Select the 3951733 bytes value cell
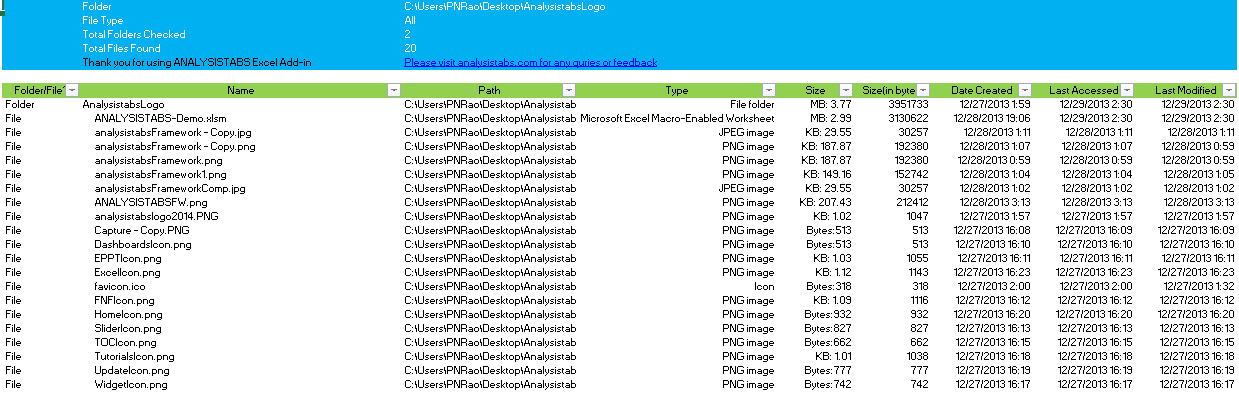The image size is (1239, 398). pos(909,104)
